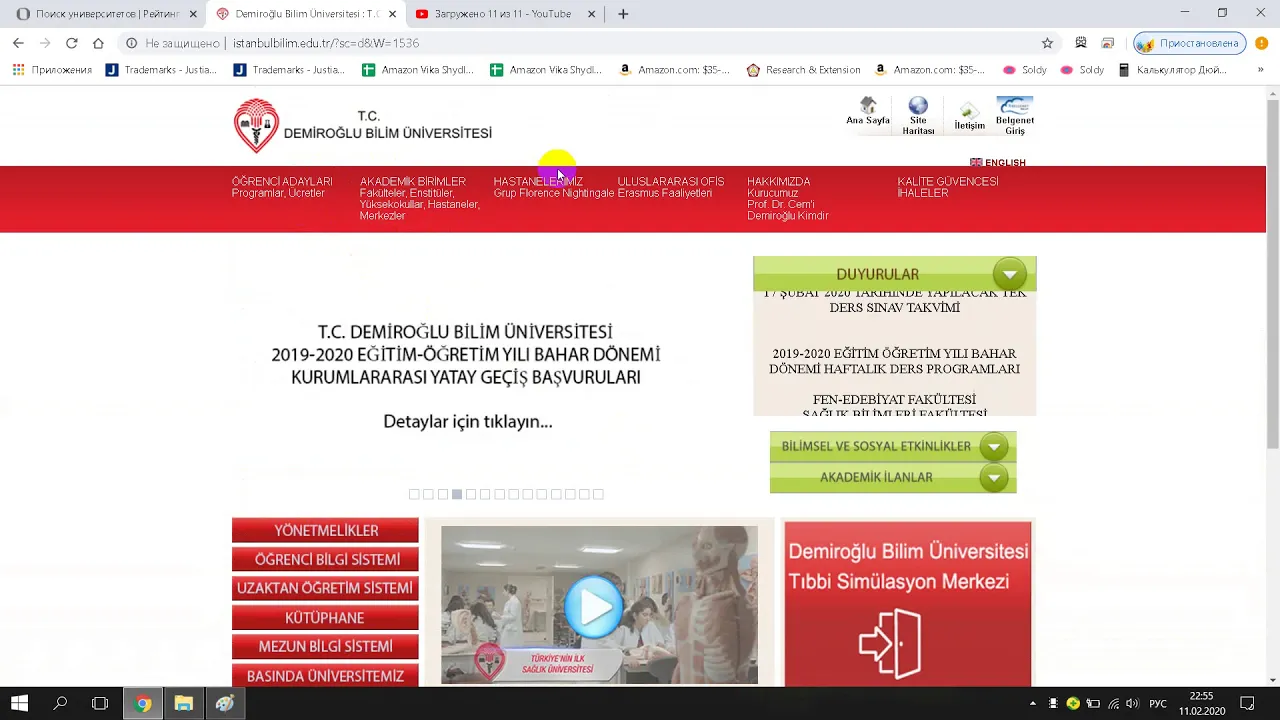Screen dimensions: 1280x720
Task: Bookmark this page with star icon
Action: tap(1047, 43)
